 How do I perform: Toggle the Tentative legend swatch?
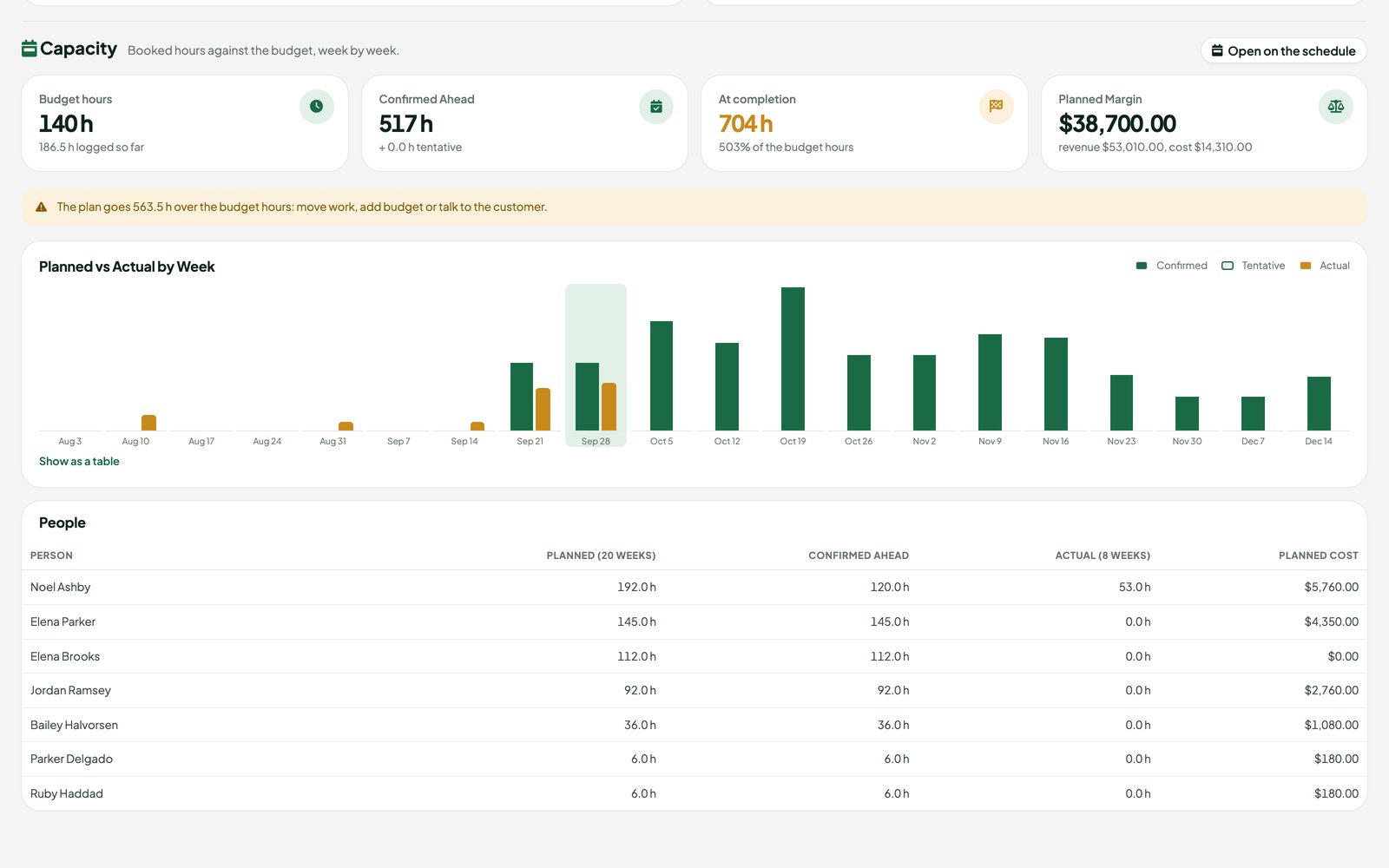coord(1228,266)
